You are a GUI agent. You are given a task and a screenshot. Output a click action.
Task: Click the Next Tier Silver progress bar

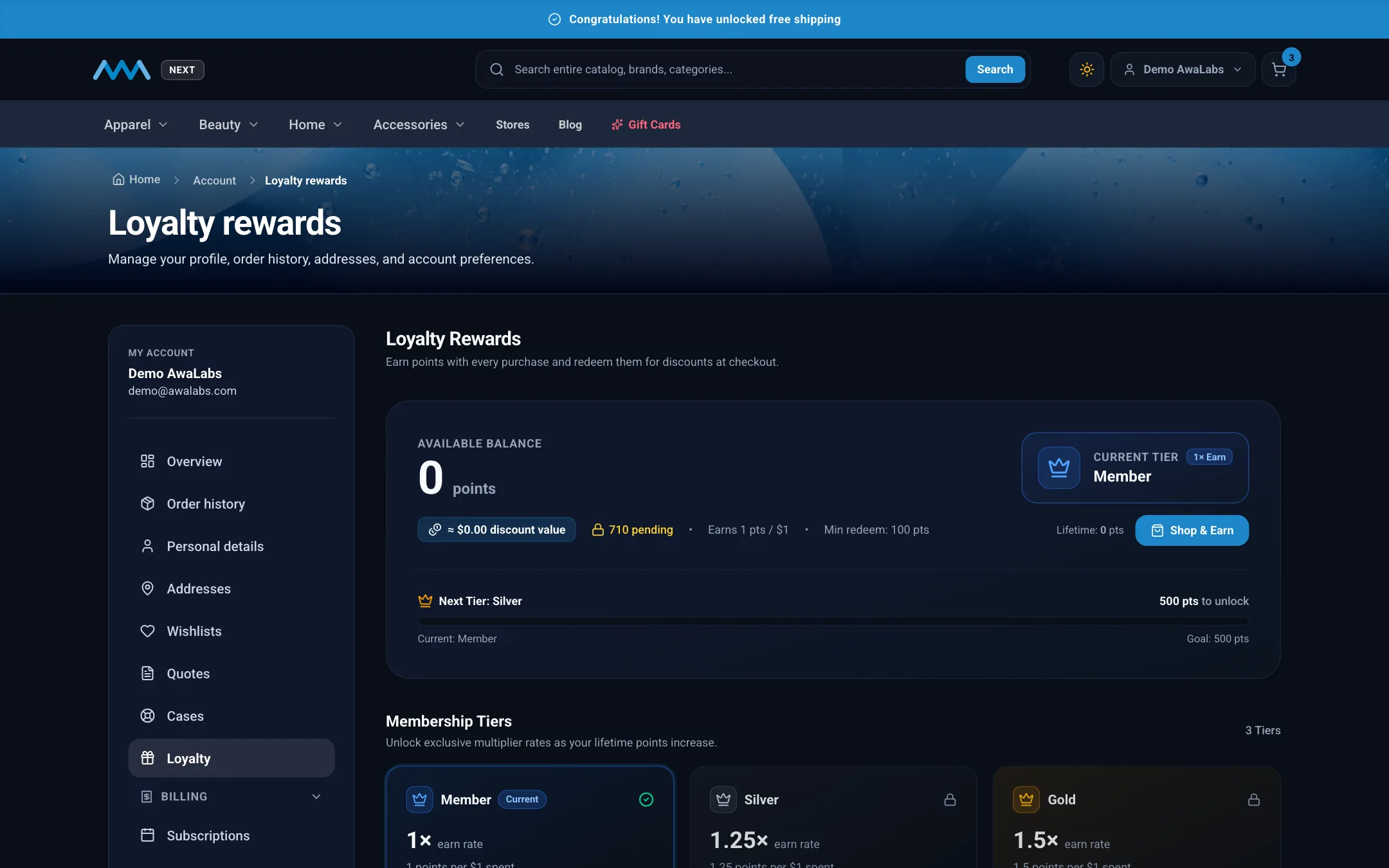tap(833, 621)
